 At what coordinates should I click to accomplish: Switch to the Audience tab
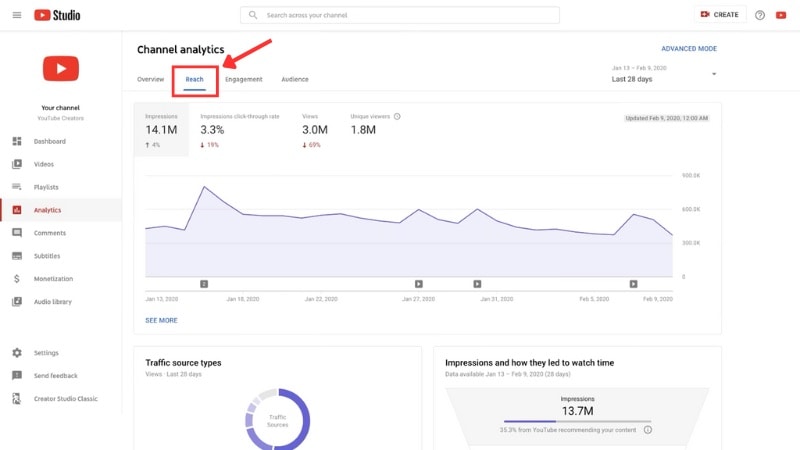(295, 80)
